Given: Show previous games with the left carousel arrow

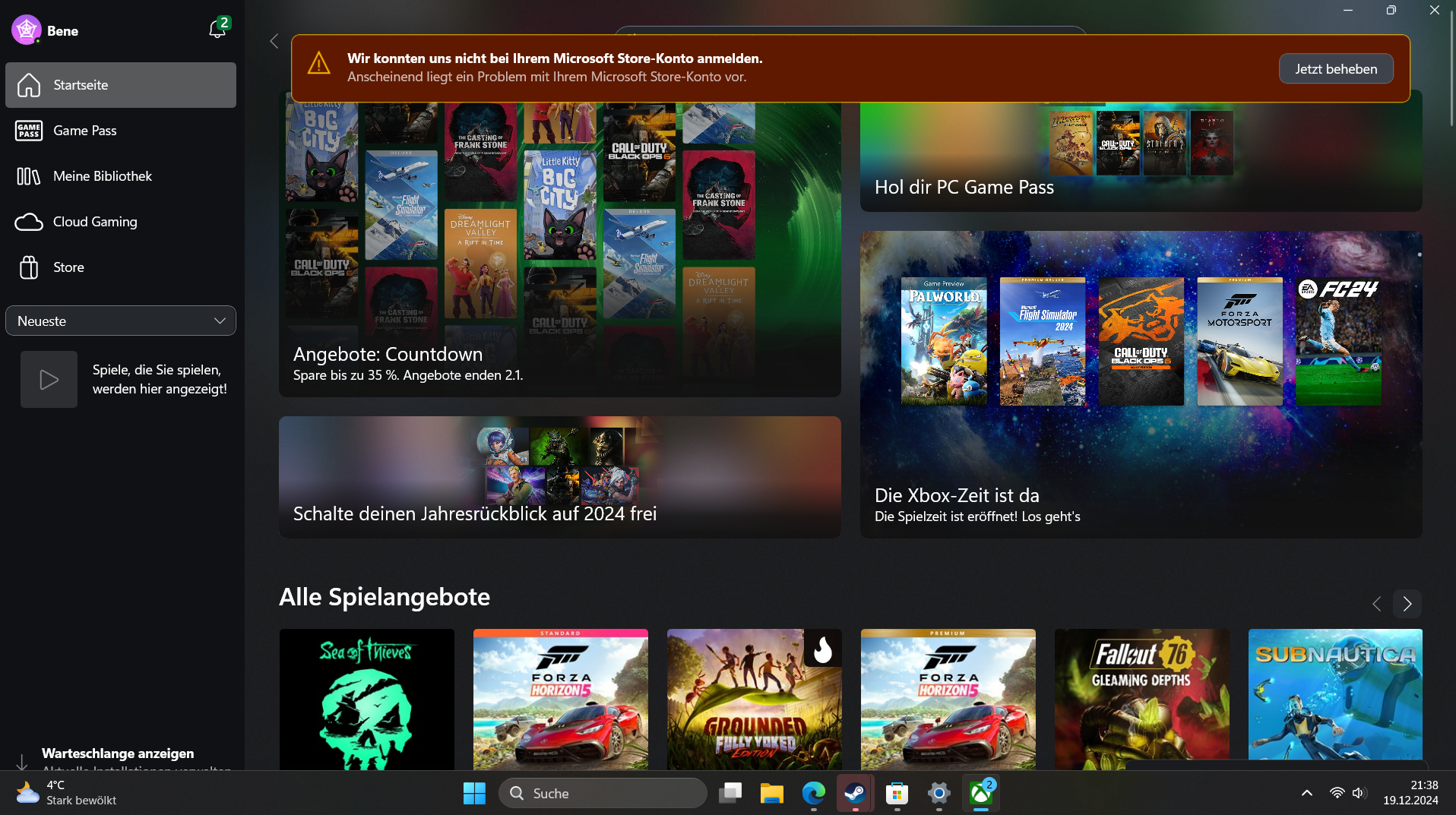Looking at the screenshot, I should point(1377,604).
